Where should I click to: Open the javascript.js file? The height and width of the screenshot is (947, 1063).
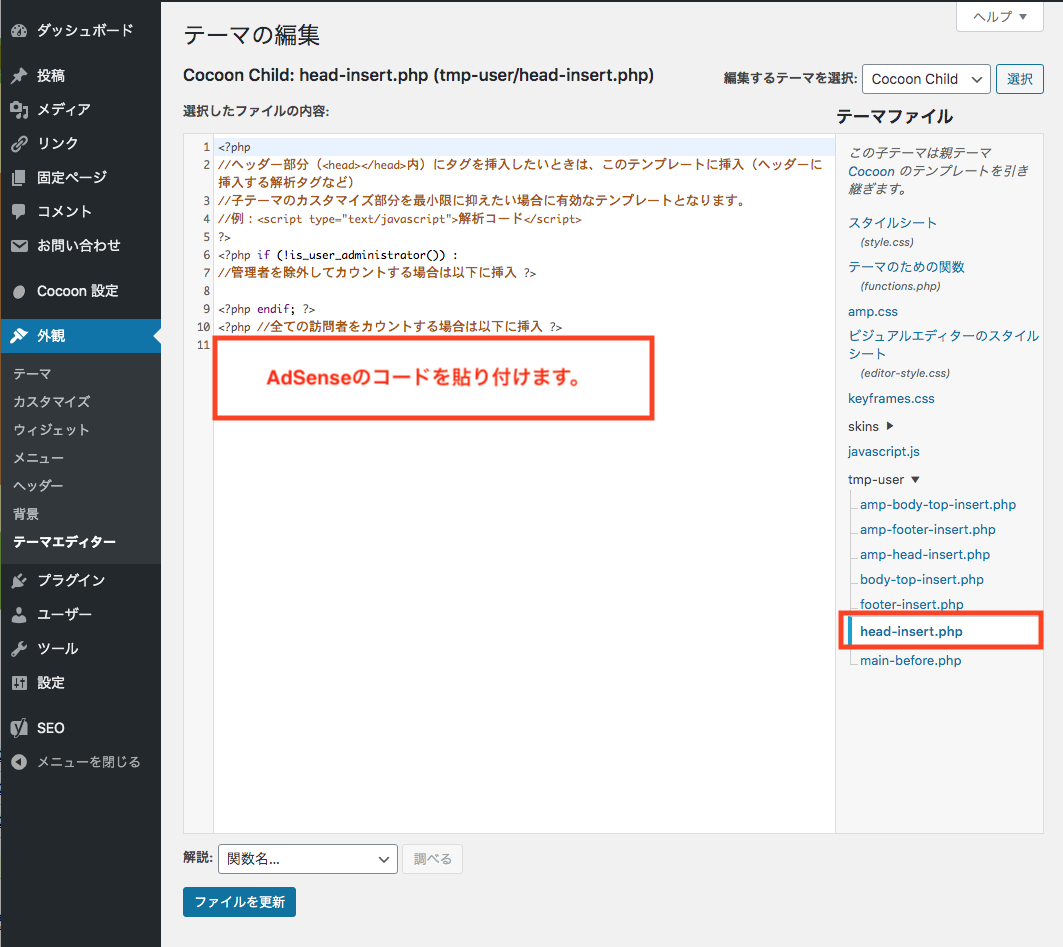point(883,451)
